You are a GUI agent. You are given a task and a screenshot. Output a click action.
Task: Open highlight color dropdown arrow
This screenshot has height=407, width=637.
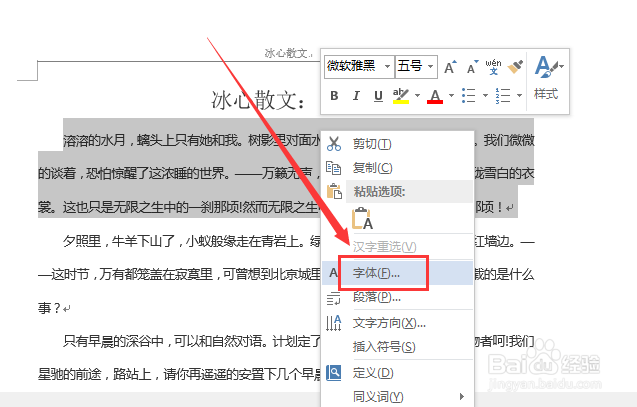coord(417,96)
